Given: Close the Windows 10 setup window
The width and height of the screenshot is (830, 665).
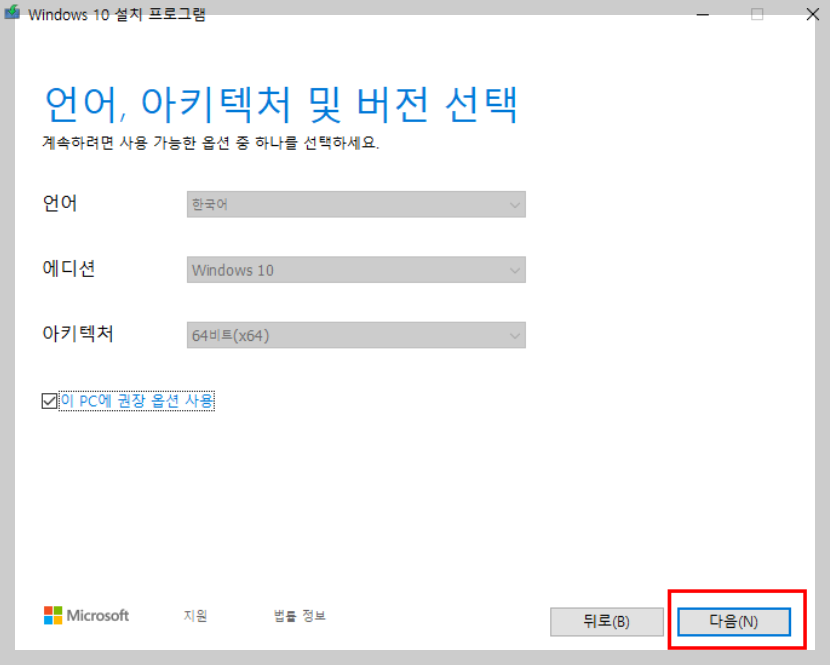Looking at the screenshot, I should coord(813,14).
